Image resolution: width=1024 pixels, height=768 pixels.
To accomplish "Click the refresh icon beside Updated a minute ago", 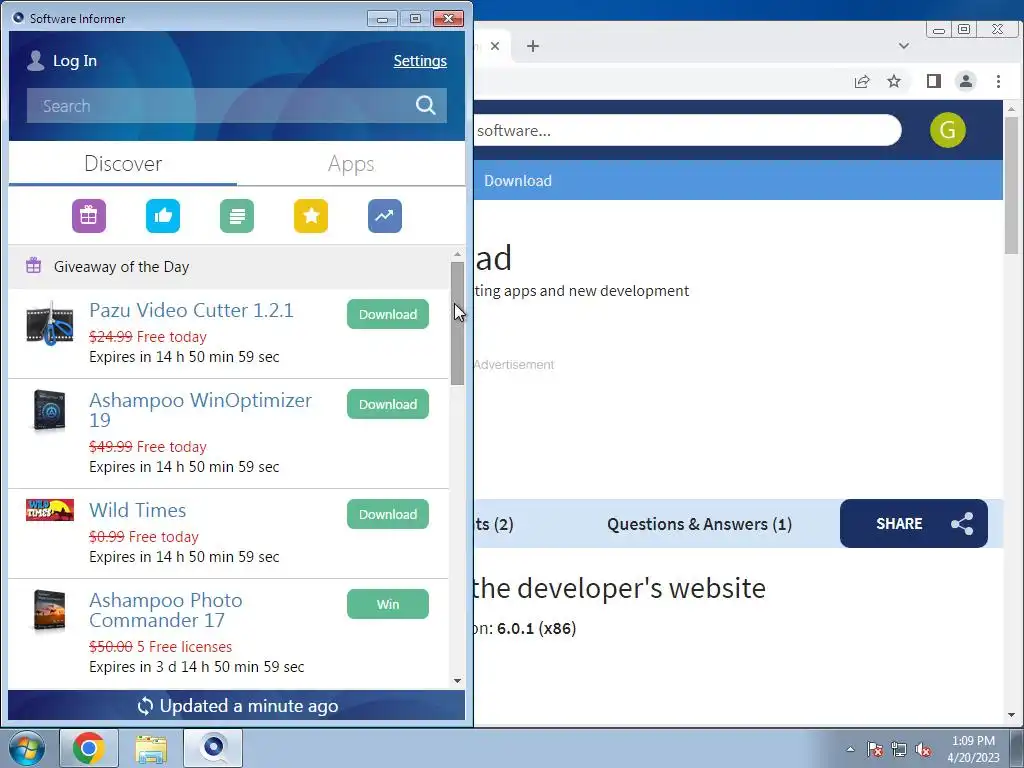I will (145, 706).
